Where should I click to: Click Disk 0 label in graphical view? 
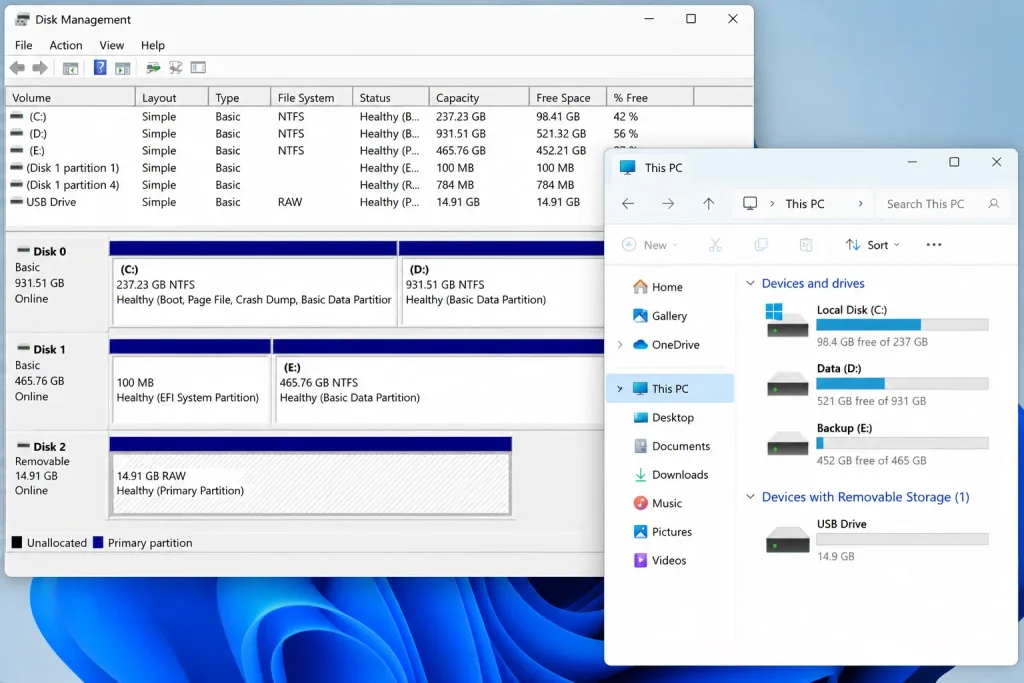coord(50,251)
